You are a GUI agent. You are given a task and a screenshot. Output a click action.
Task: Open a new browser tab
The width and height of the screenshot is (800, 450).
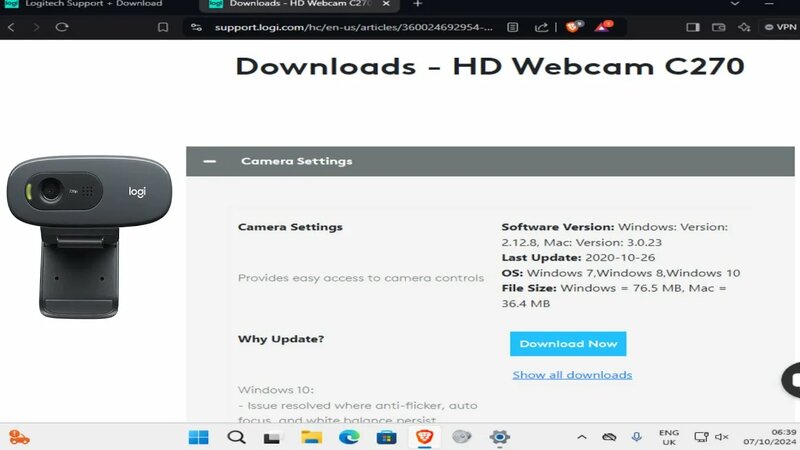[x=417, y=4]
